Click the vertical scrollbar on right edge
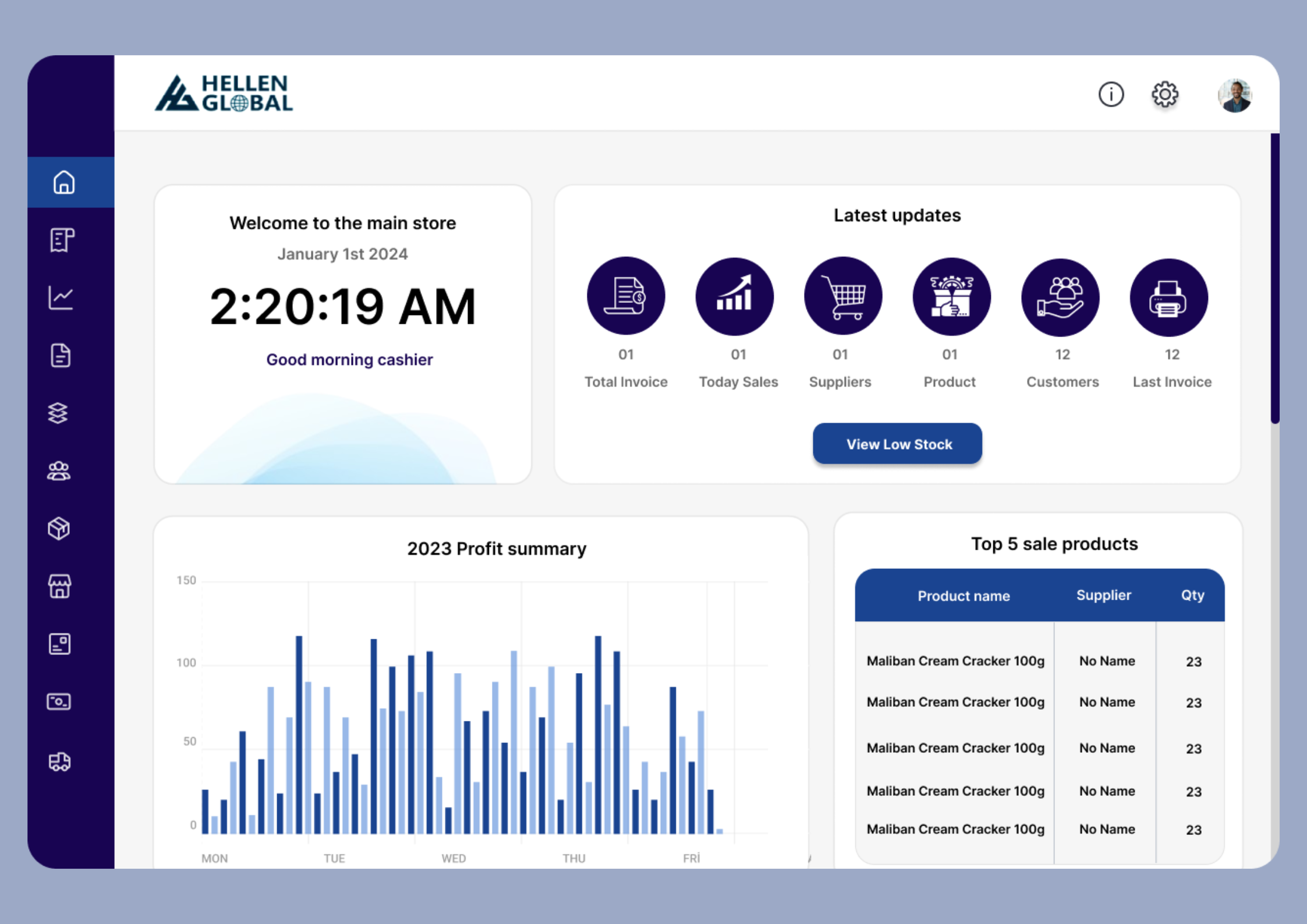Screen dimensions: 1307x924 point(1274,278)
